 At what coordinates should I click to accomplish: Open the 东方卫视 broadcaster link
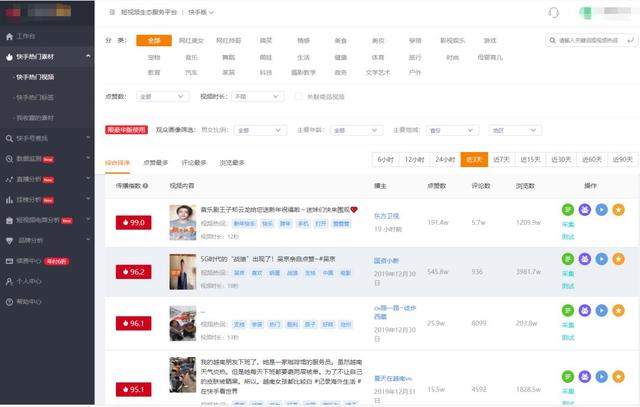click(x=387, y=215)
